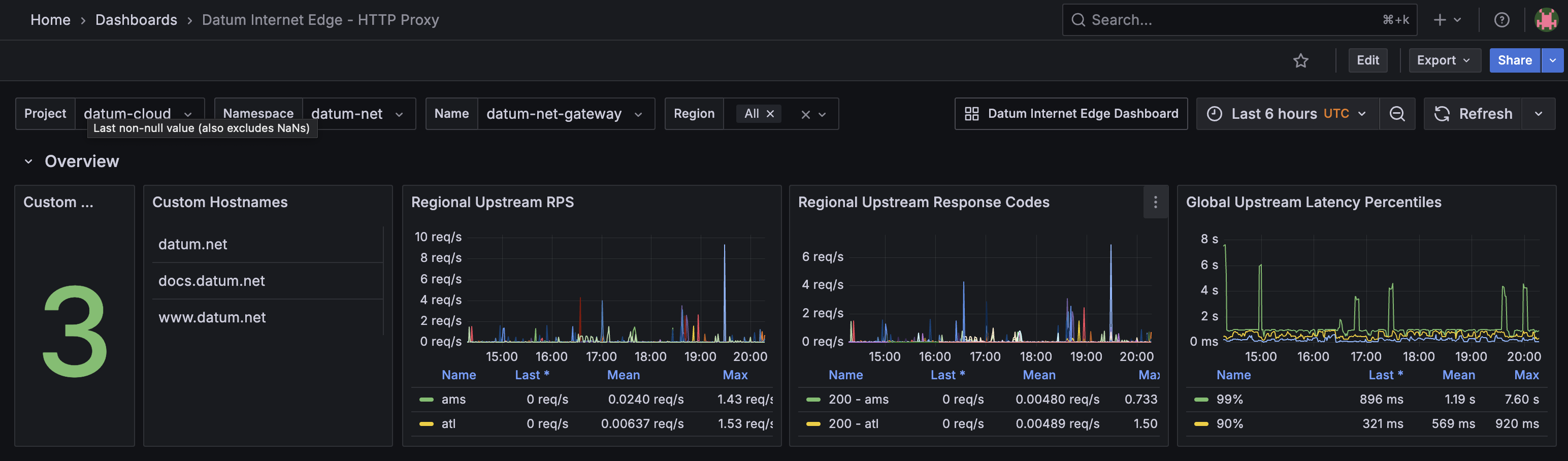Go to Dashboards breadcrumb
This screenshot has width=1568, height=461.
pyautogui.click(x=137, y=20)
